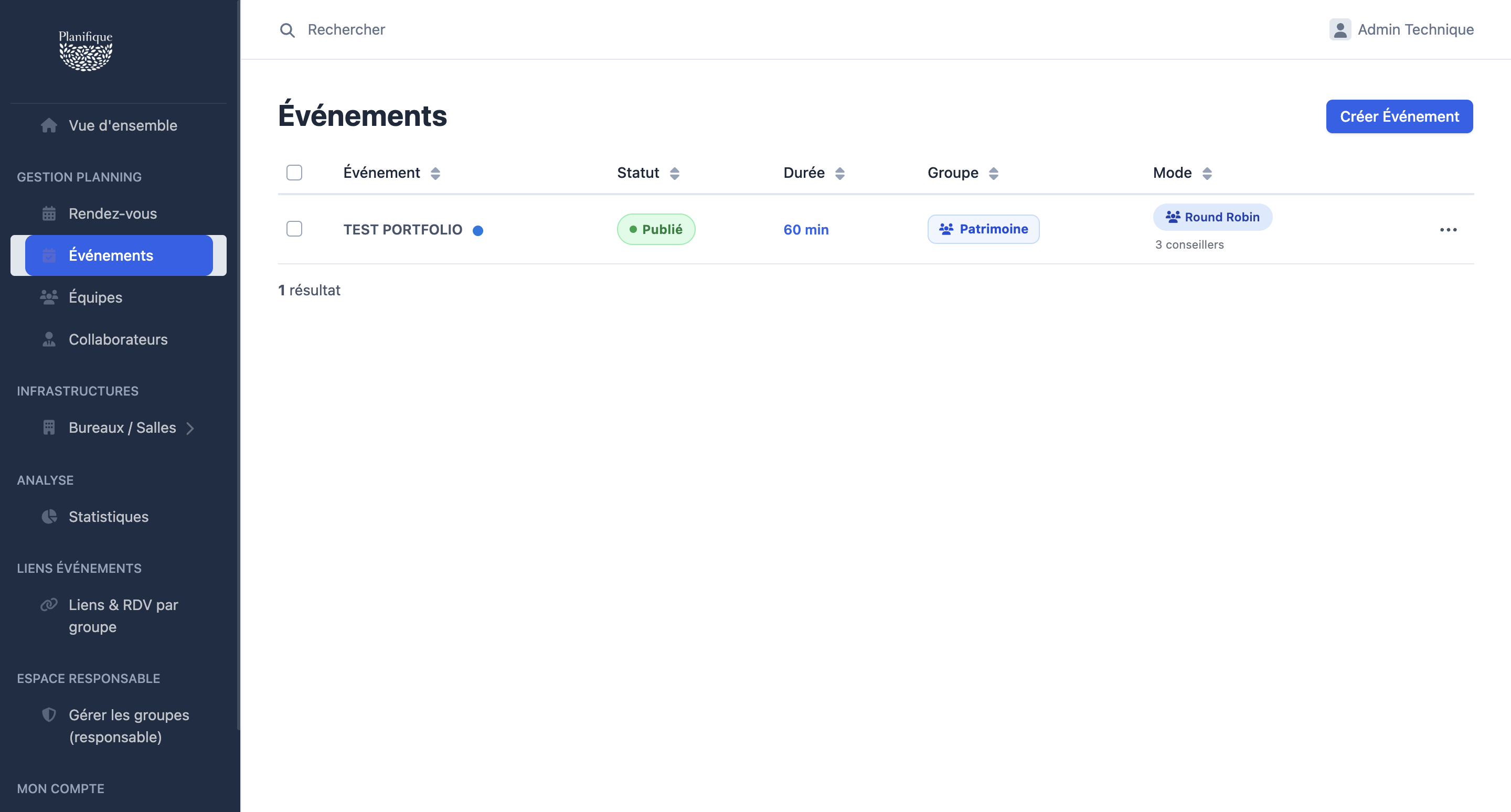The image size is (1511, 812).
Task: Expand the Bureaux / Salles submenu chevron
Action: pos(190,429)
